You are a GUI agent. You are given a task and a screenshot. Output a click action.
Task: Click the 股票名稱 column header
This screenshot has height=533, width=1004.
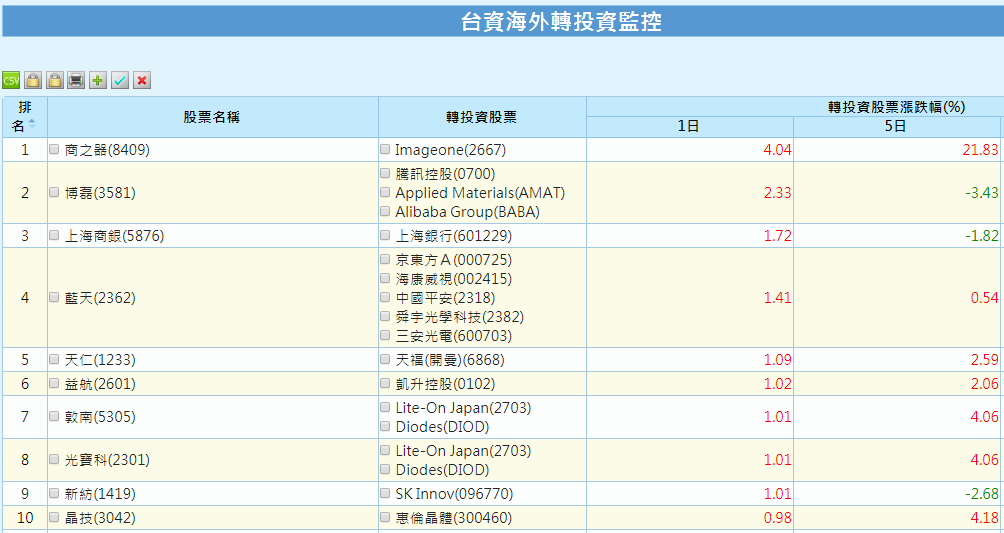(212, 117)
